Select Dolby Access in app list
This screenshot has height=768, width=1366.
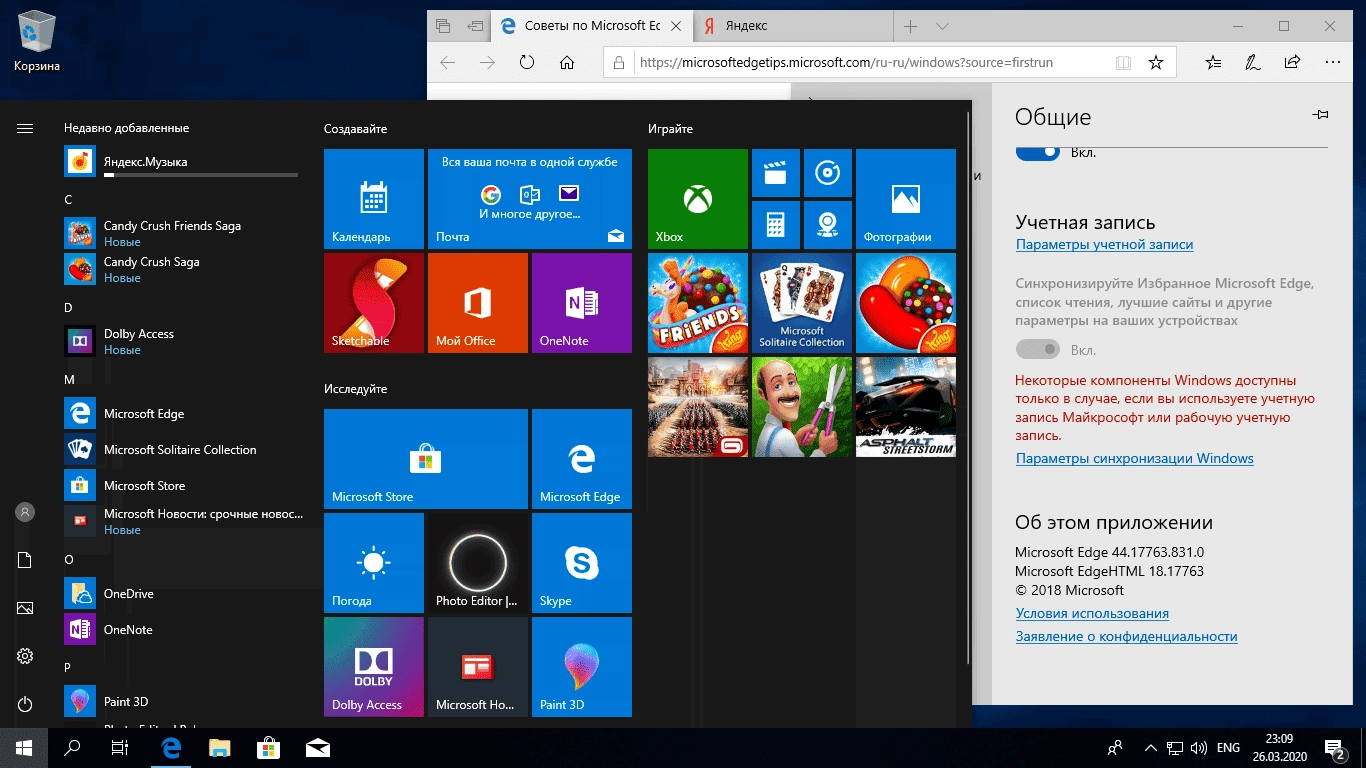click(182, 342)
